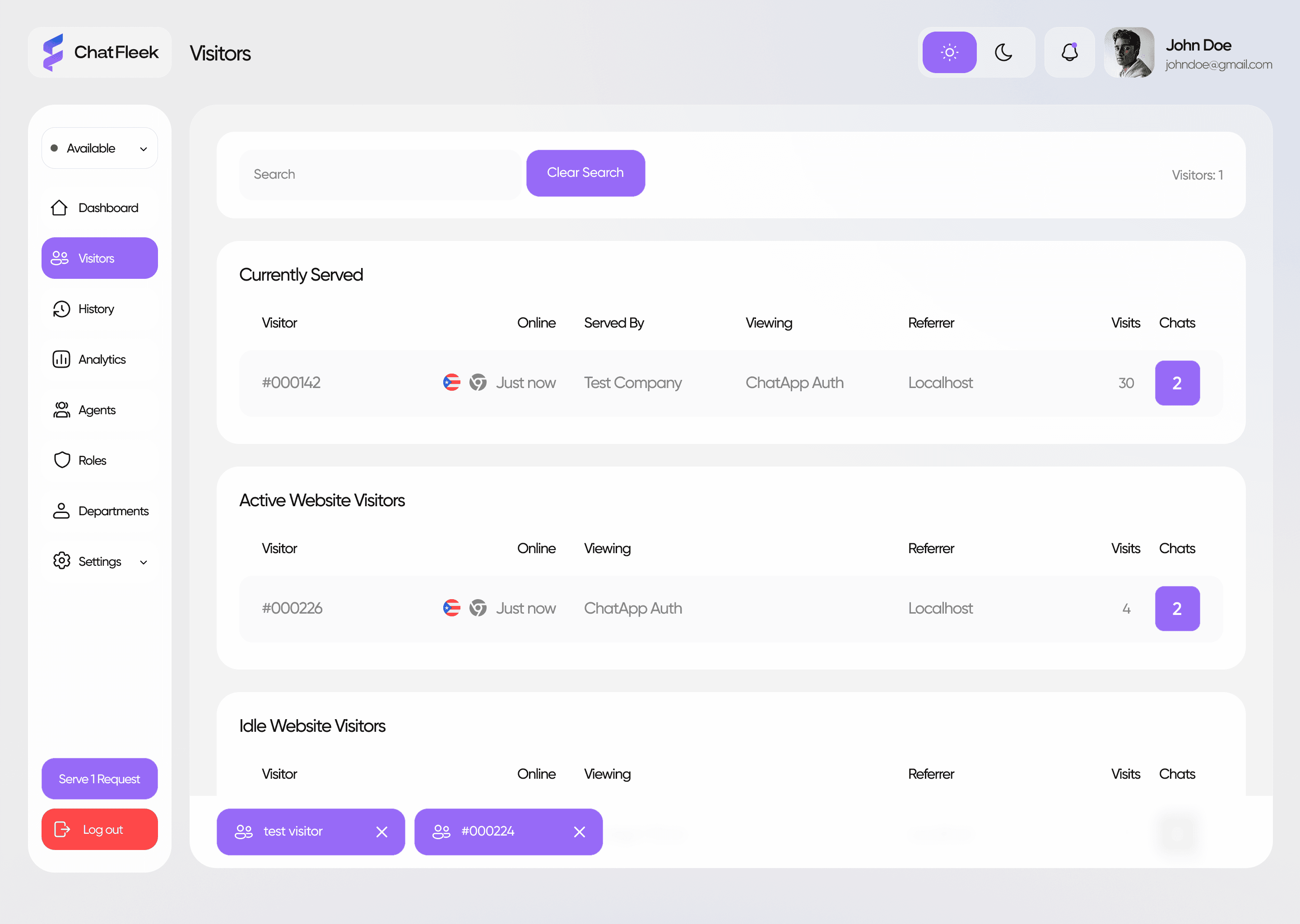1300x924 pixels.
Task: Click Test Company in Served By column
Action: point(632,383)
